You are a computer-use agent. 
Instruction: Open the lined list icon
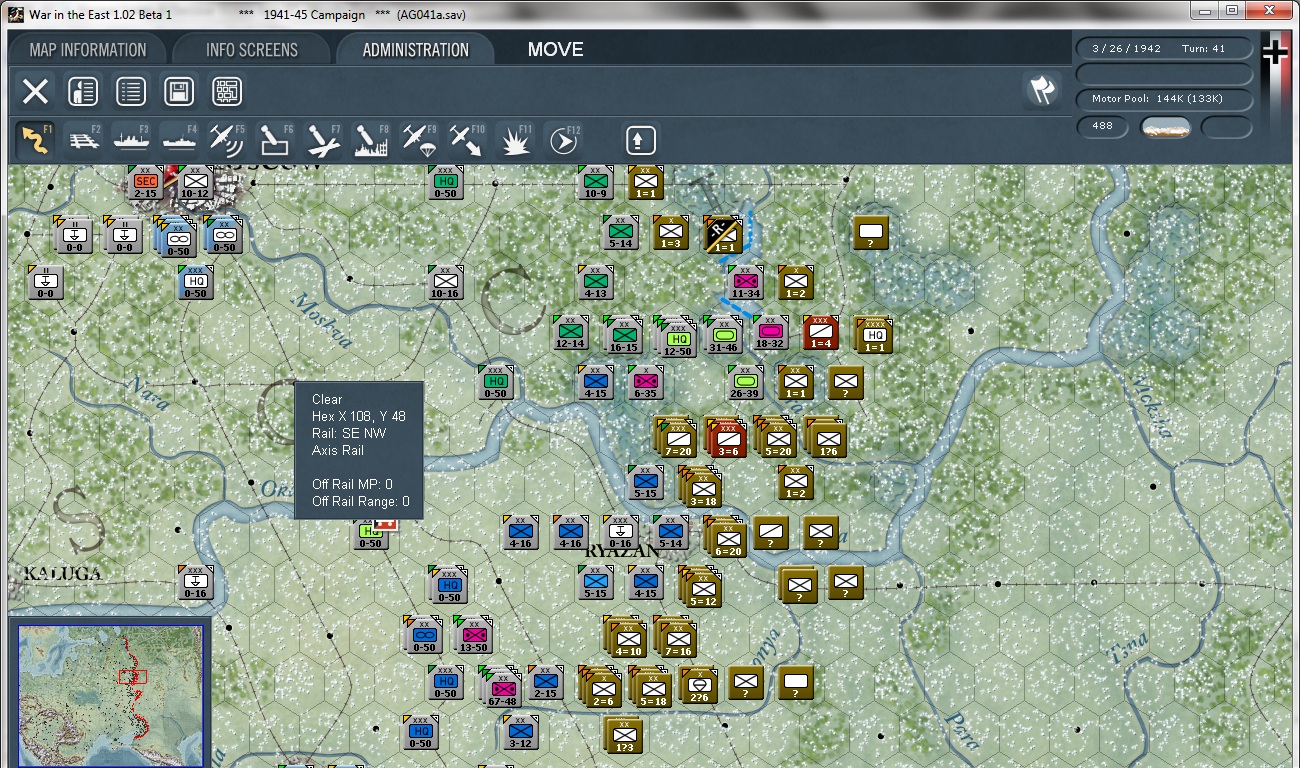click(131, 92)
